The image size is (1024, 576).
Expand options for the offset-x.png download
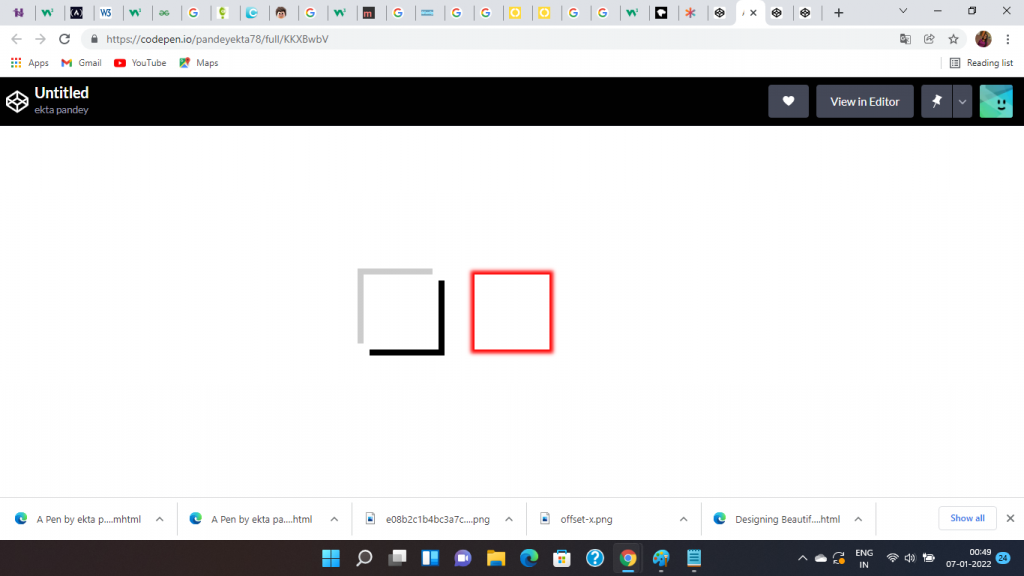pyautogui.click(x=683, y=519)
